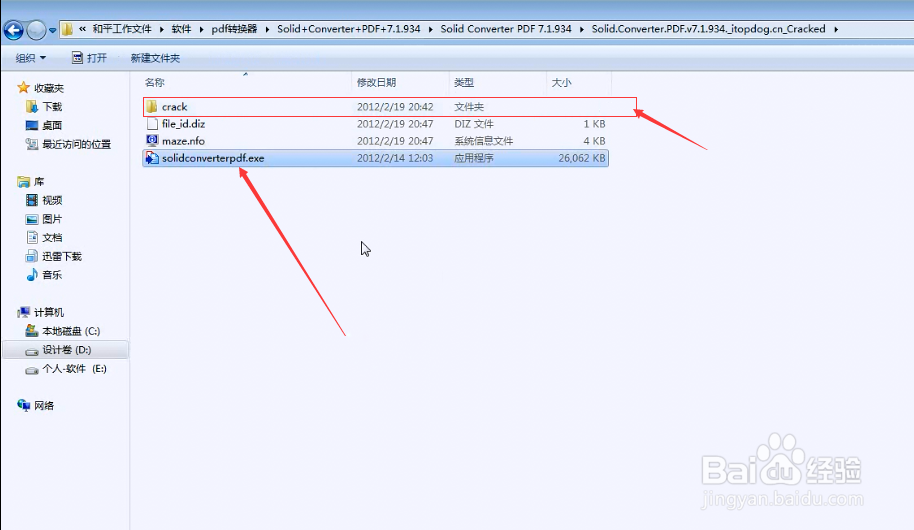
Task: Click maze.nfo file name
Action: [x=183, y=141]
